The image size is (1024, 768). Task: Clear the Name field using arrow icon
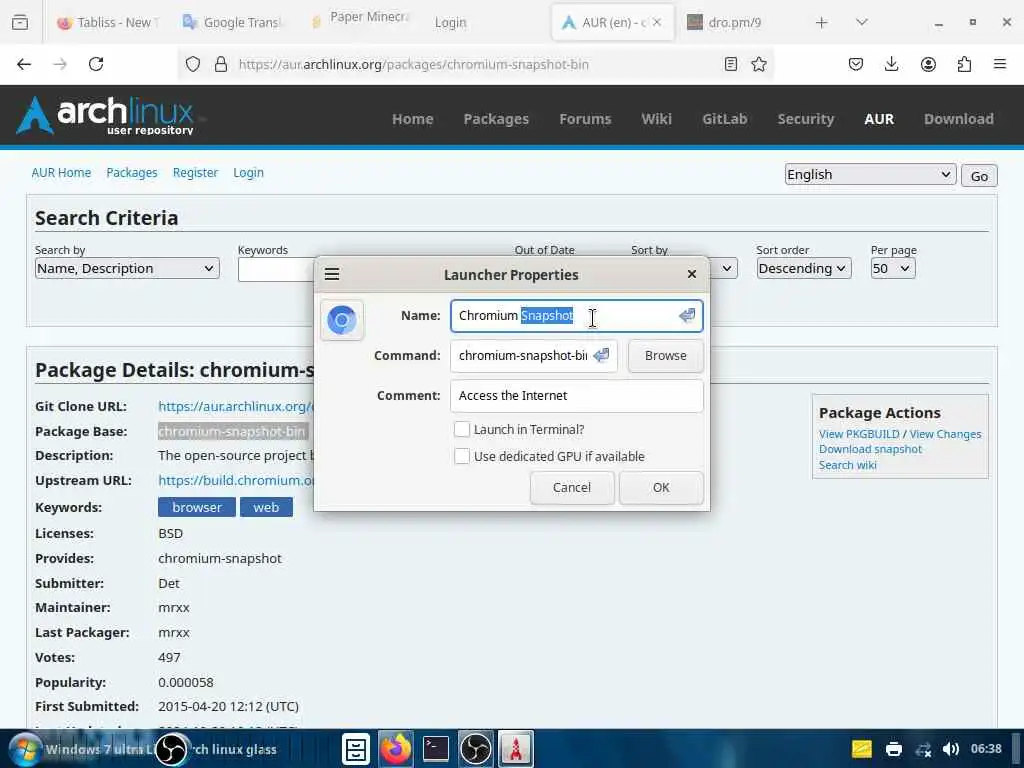point(687,315)
